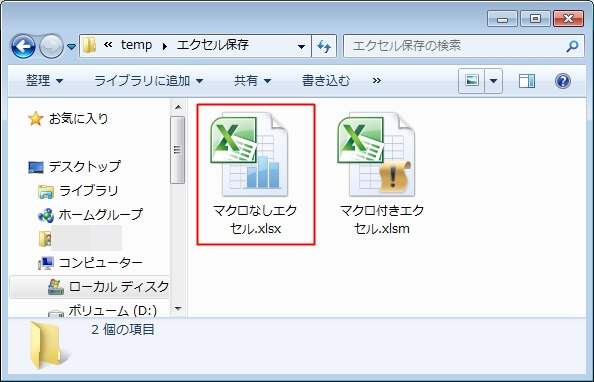Click the マクロ付きエクセル.xlsm file name
594x382 pixels.
pyautogui.click(x=382, y=219)
